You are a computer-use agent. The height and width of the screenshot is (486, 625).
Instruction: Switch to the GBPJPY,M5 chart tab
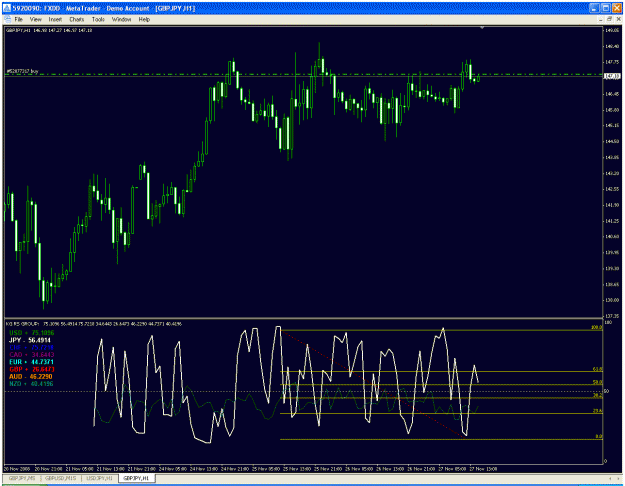[x=22, y=478]
